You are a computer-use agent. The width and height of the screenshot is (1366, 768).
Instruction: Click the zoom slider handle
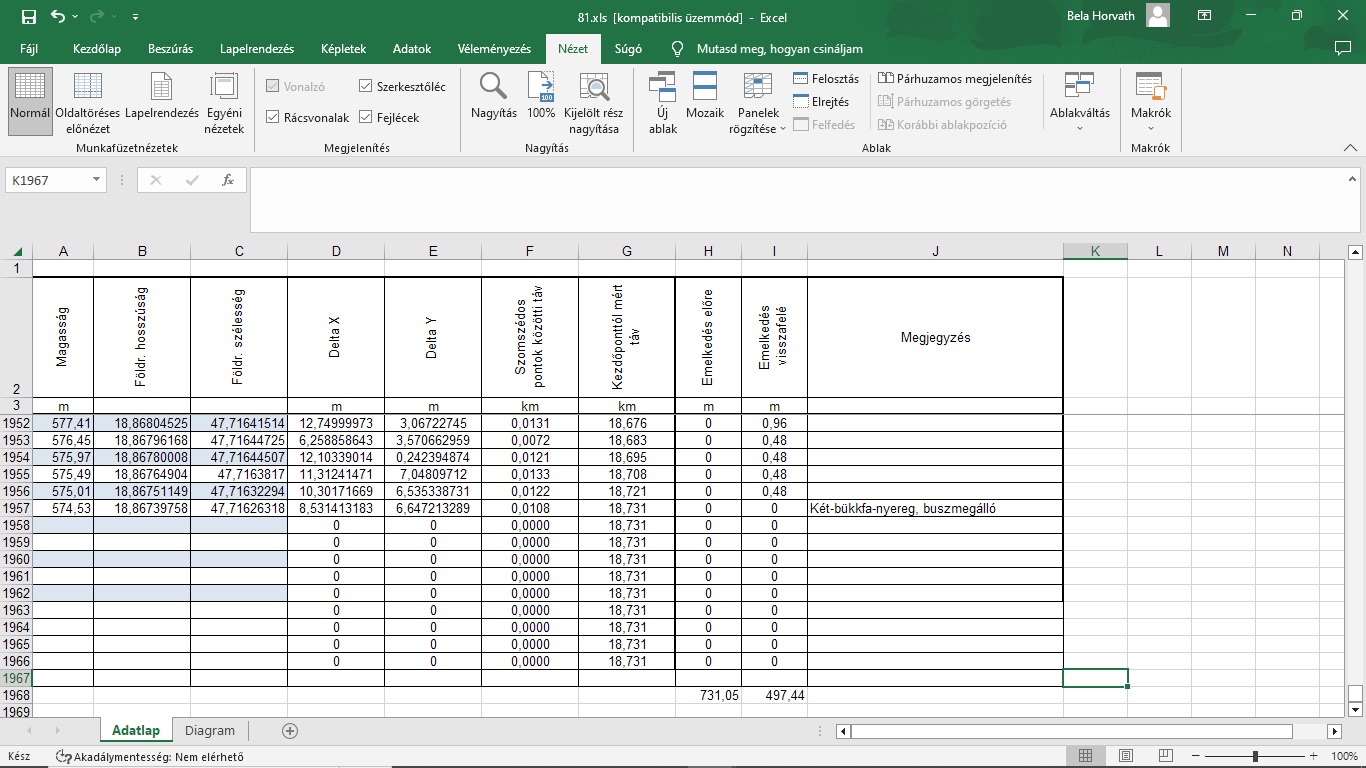click(1255, 756)
